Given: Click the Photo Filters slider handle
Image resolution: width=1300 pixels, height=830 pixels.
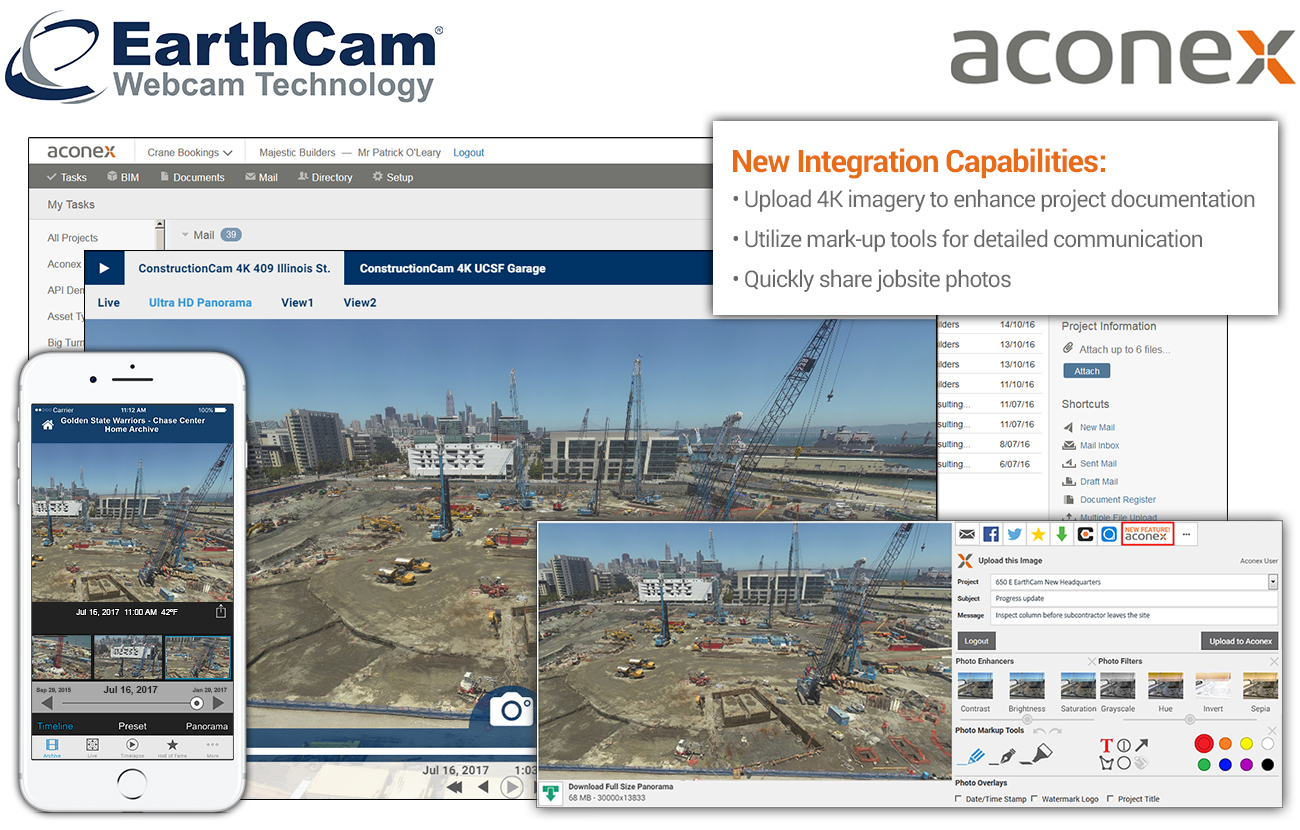Looking at the screenshot, I should coord(1189,719).
